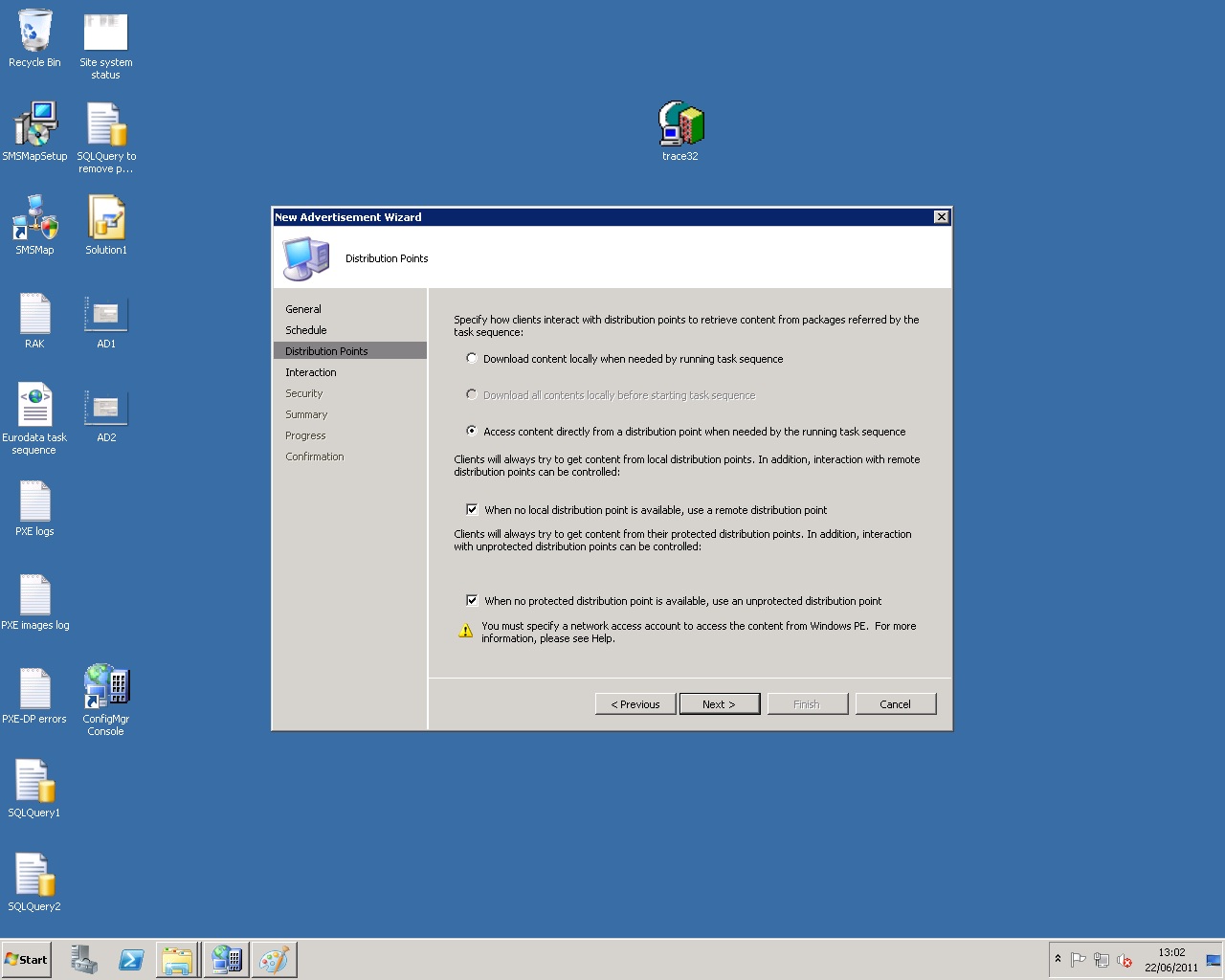Click the clock in the system tray
The width and height of the screenshot is (1225, 980).
(1172, 959)
